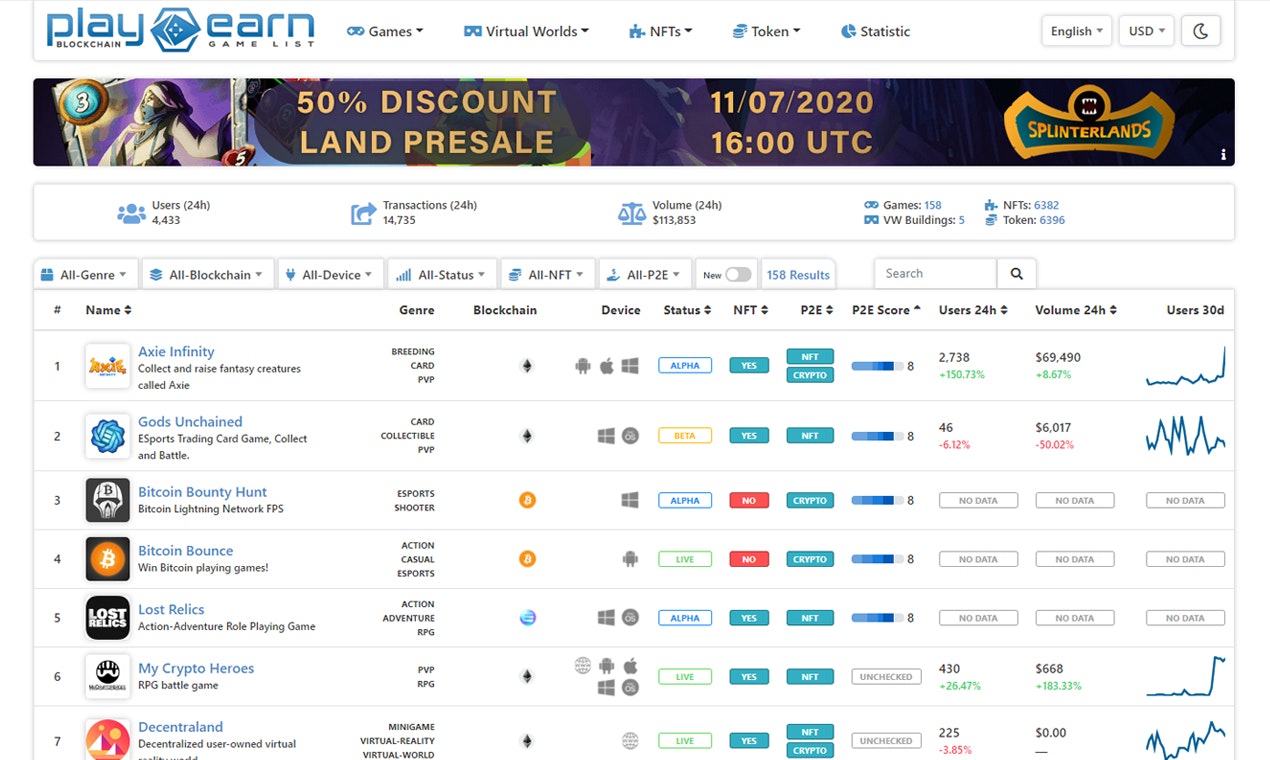Click the Decentraland logo
Viewport: 1270px width, 760px height.
[107, 738]
